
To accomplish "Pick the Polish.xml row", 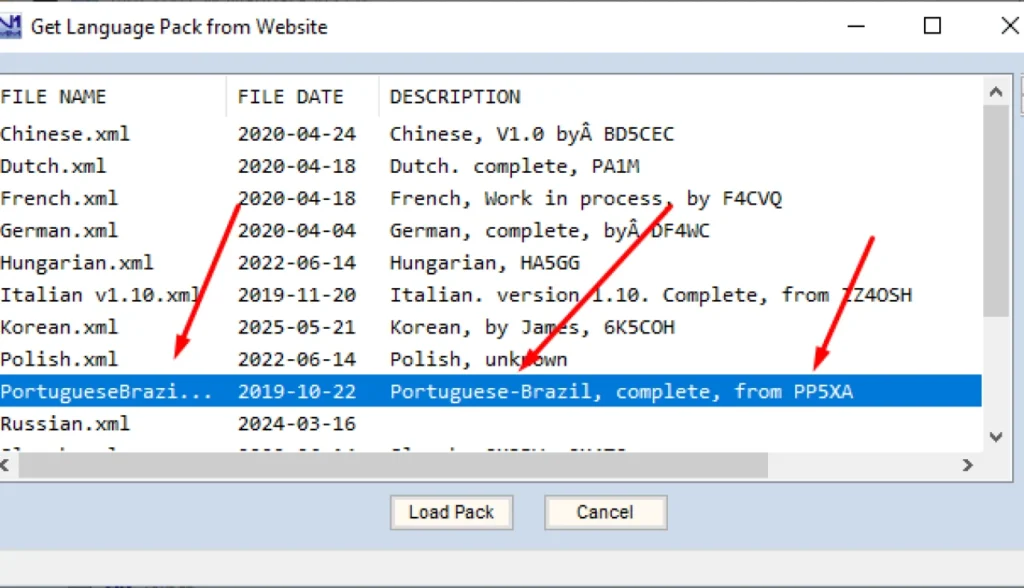I will pos(60,359).
